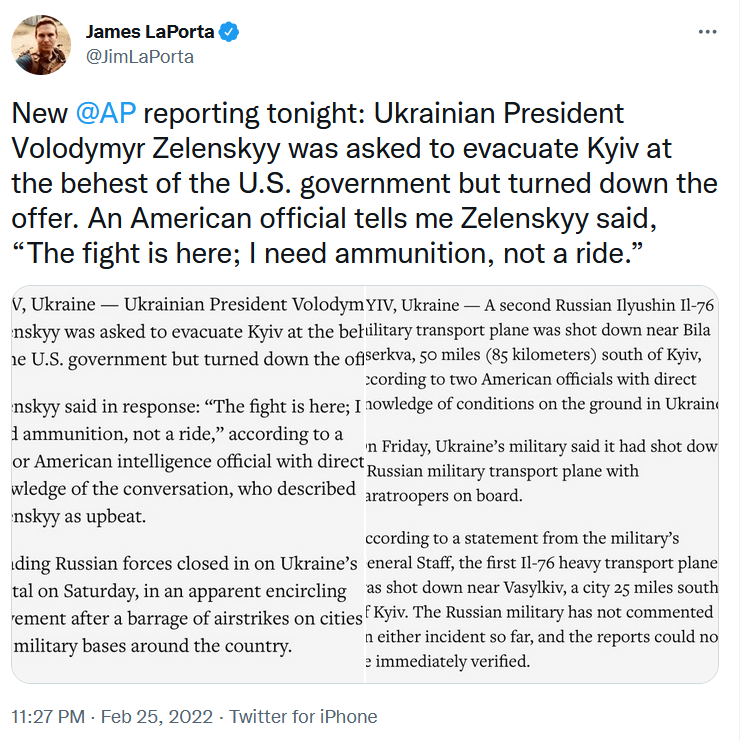Viewport: 752px width, 741px height.
Task: Click "Ukraine's military said" paragraph in right image
Action: [540, 470]
